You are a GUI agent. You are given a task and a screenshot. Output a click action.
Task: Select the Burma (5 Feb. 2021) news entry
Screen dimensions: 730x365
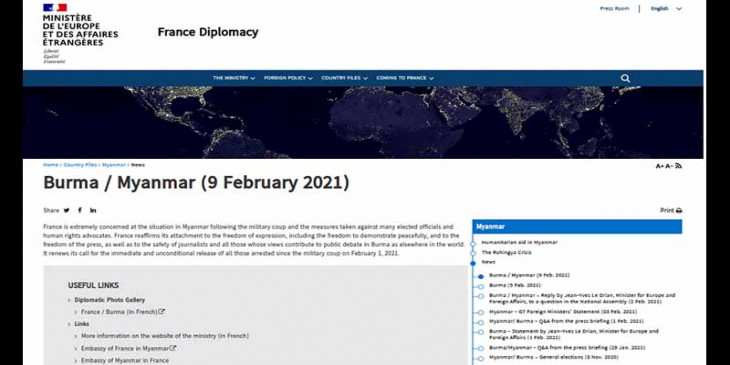pyautogui.click(x=515, y=285)
